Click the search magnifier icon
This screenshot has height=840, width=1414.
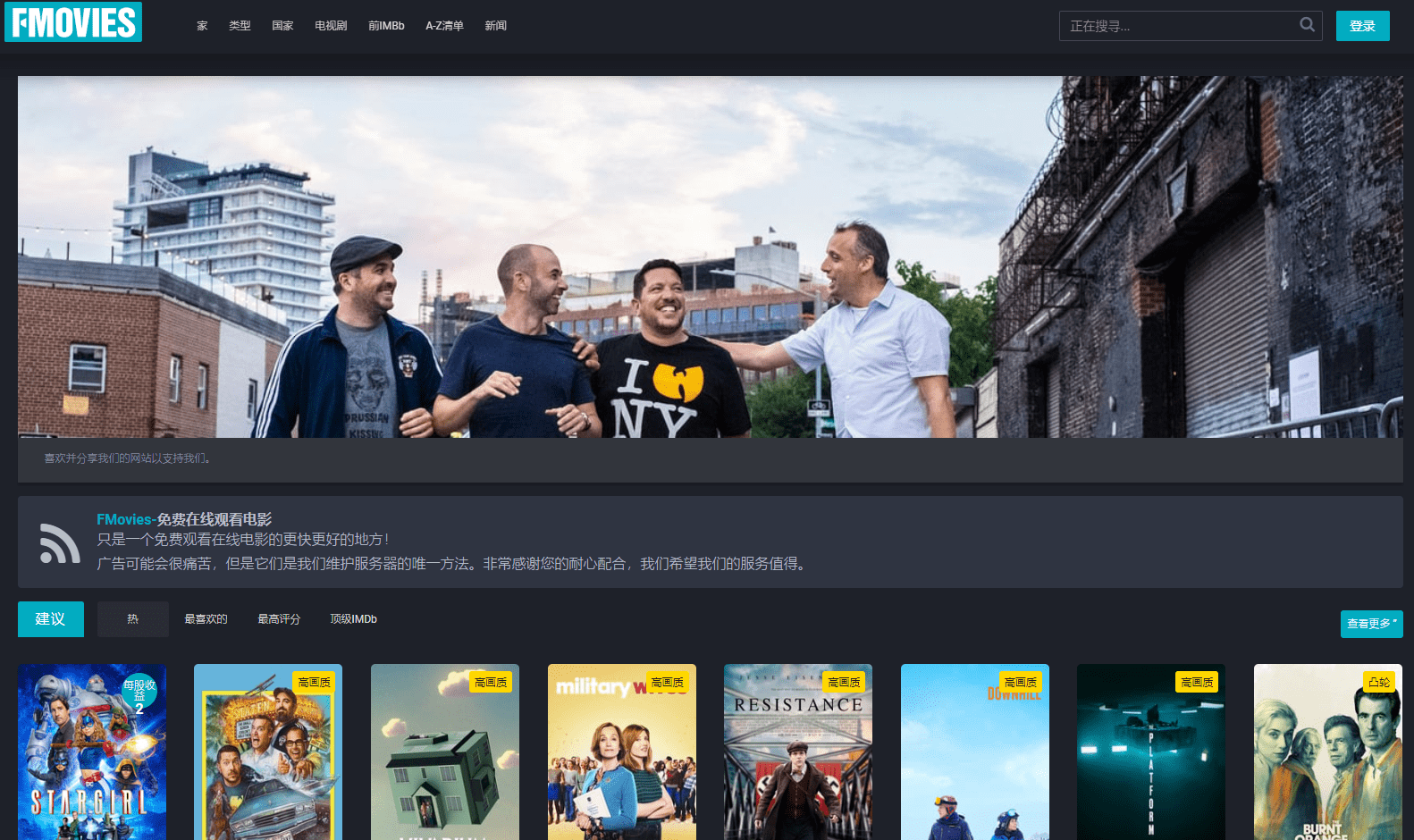pos(1307,25)
